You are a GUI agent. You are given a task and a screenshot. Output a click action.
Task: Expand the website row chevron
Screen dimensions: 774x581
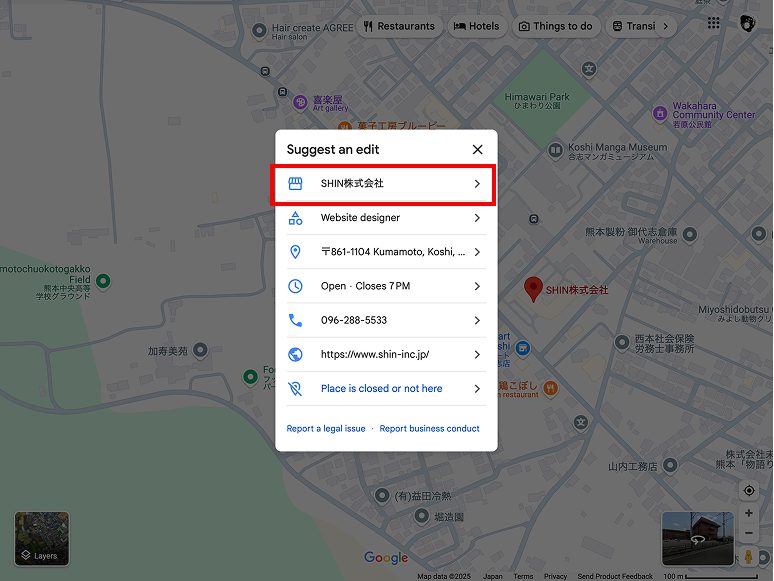pyautogui.click(x=477, y=354)
